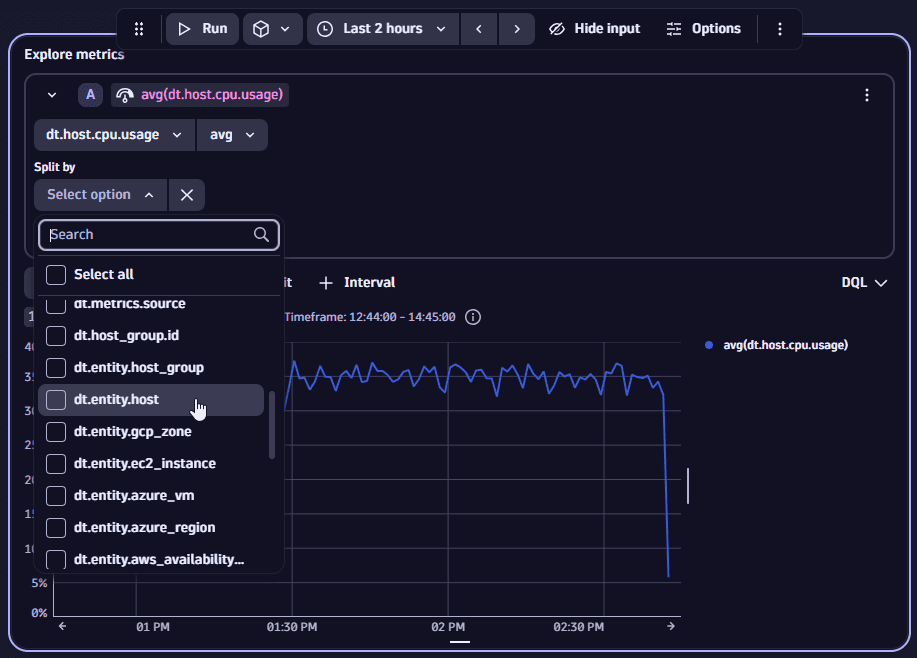917x658 pixels.
Task: Check dt.entity.host_group option
Action: (x=56, y=368)
